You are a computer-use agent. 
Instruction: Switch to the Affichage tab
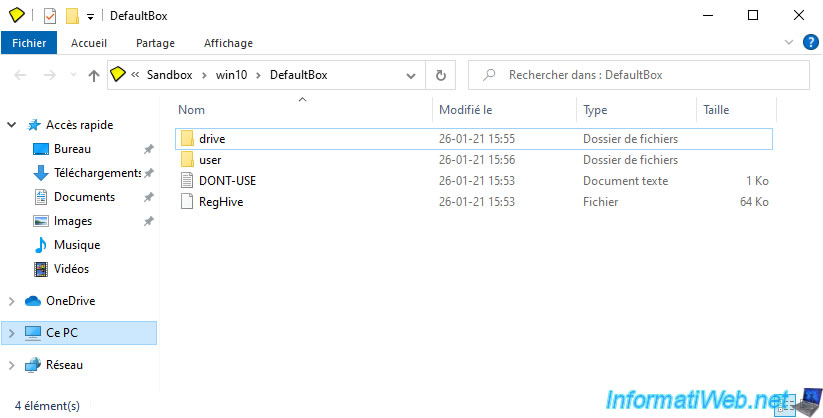point(228,44)
